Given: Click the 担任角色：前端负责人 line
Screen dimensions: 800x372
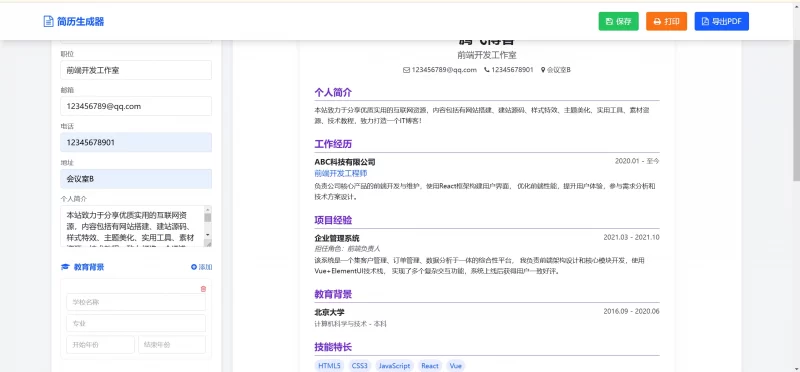Looking at the screenshot, I should point(347,249).
